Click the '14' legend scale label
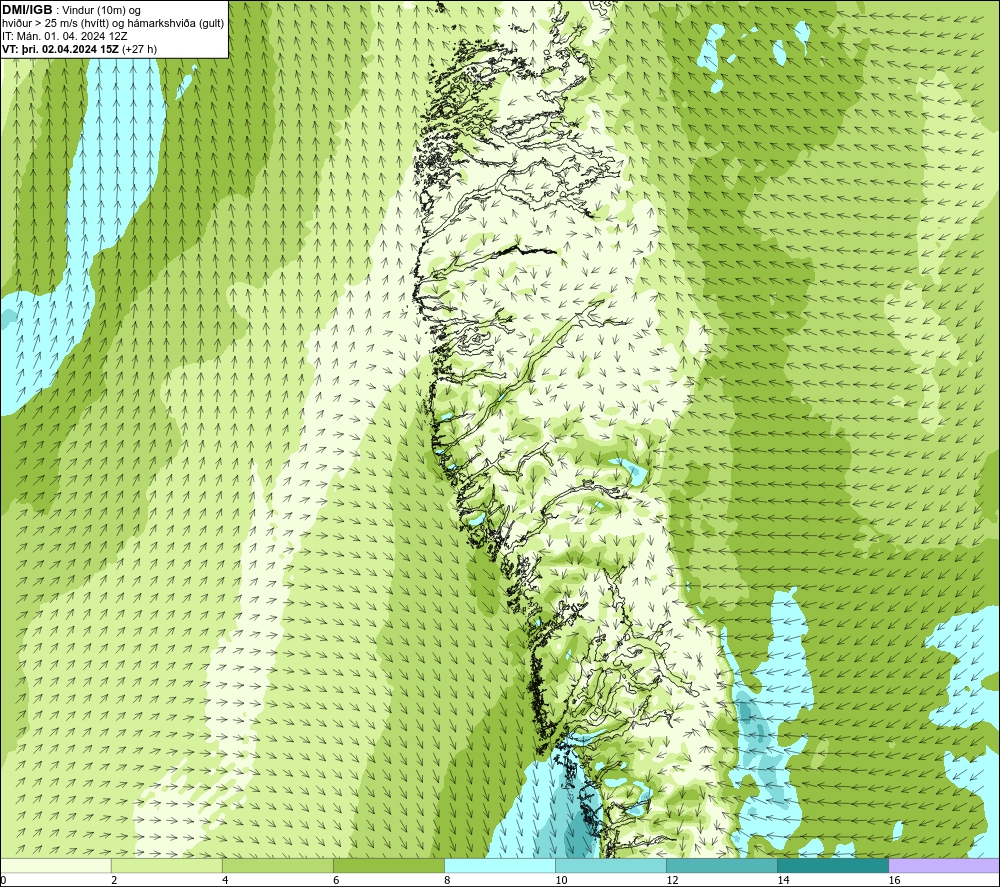The image size is (1000, 887). point(783,881)
